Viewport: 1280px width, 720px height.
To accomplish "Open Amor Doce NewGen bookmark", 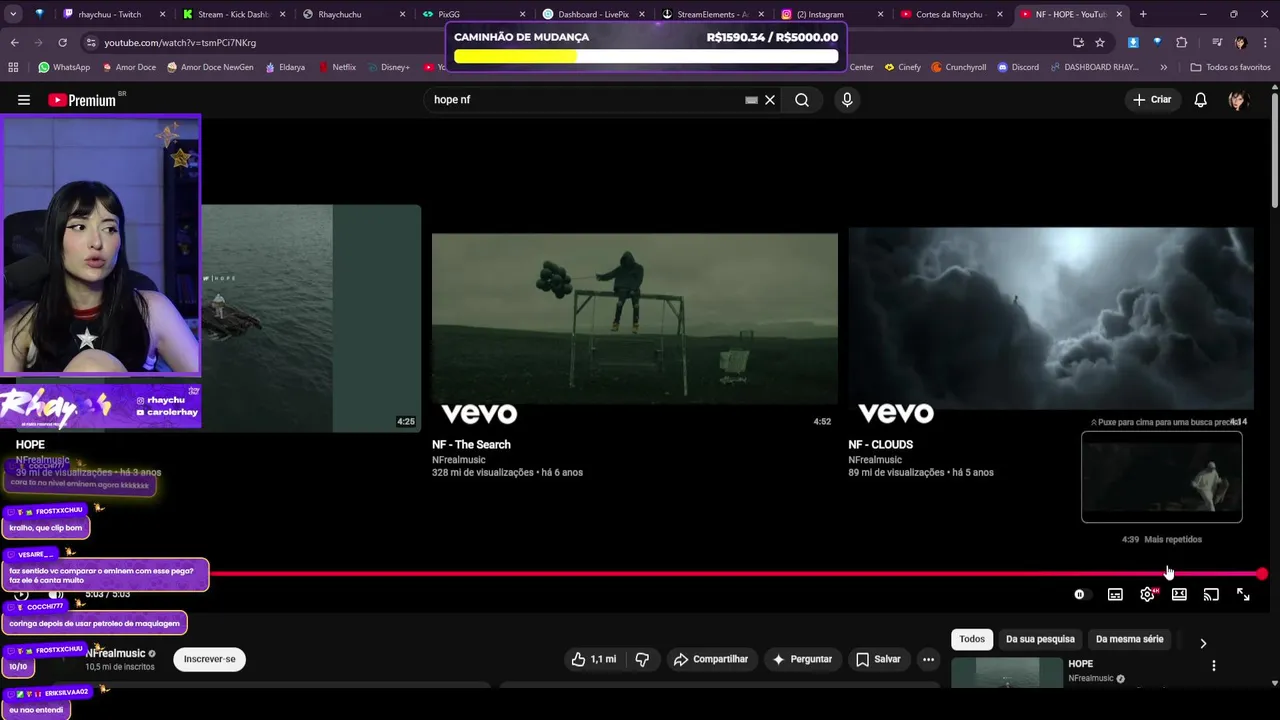I will coord(210,67).
